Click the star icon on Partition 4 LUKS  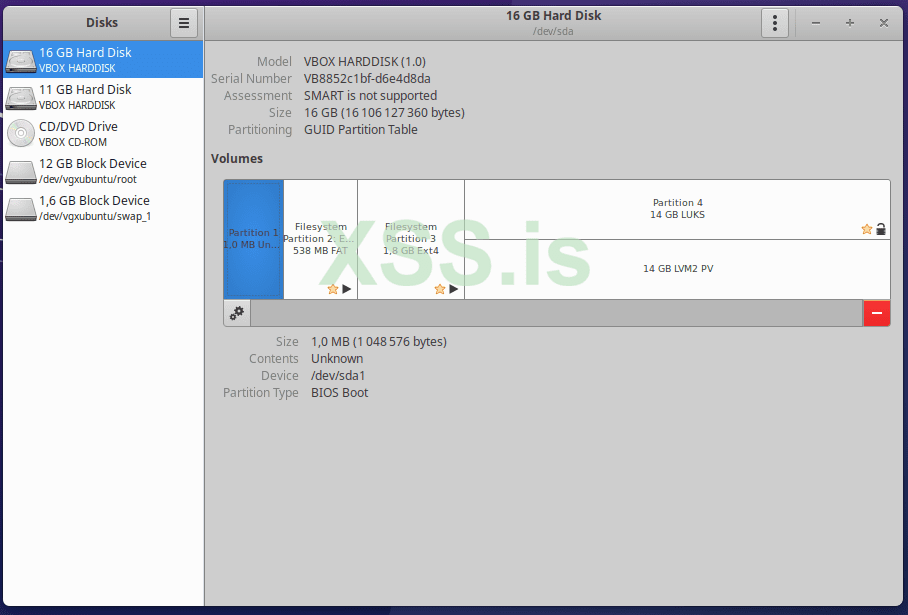click(866, 229)
